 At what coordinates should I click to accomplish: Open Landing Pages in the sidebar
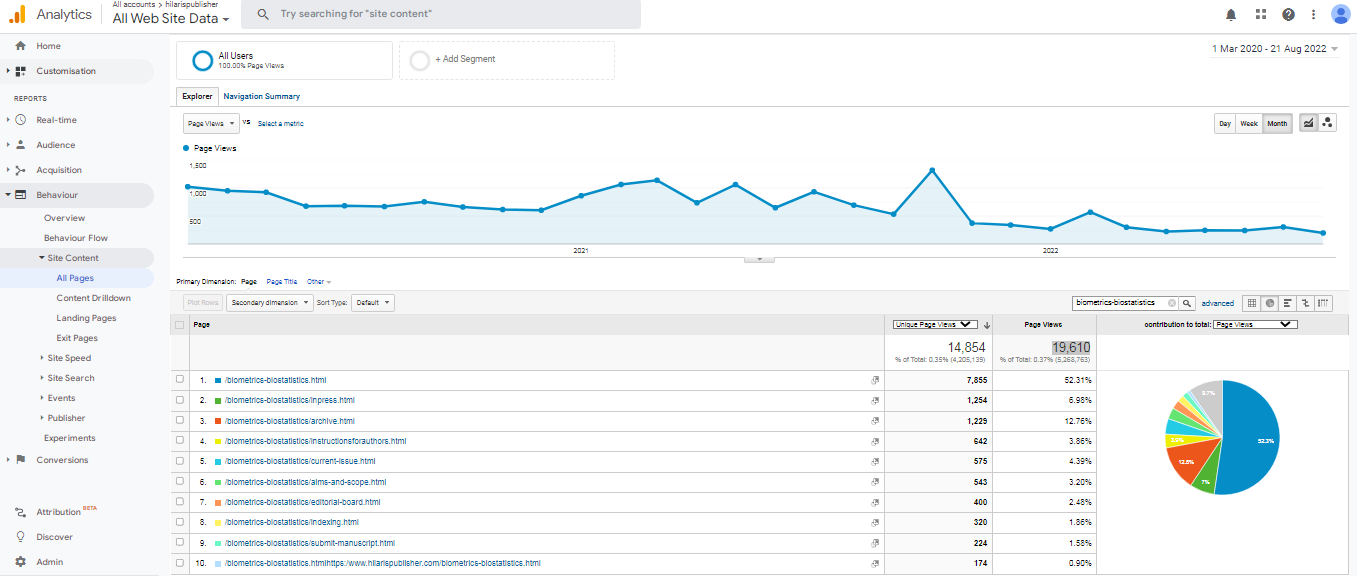(86, 318)
